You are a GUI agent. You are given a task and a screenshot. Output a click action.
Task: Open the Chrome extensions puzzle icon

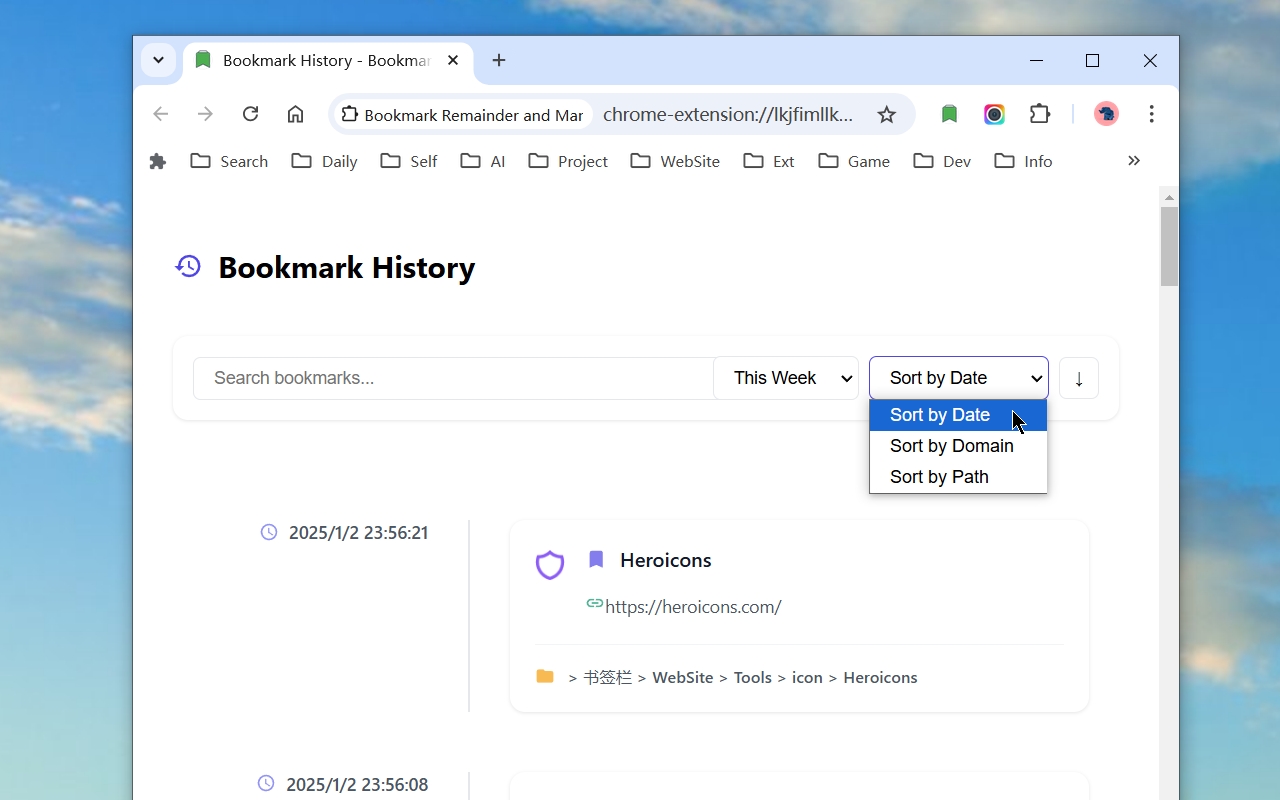(x=1040, y=114)
